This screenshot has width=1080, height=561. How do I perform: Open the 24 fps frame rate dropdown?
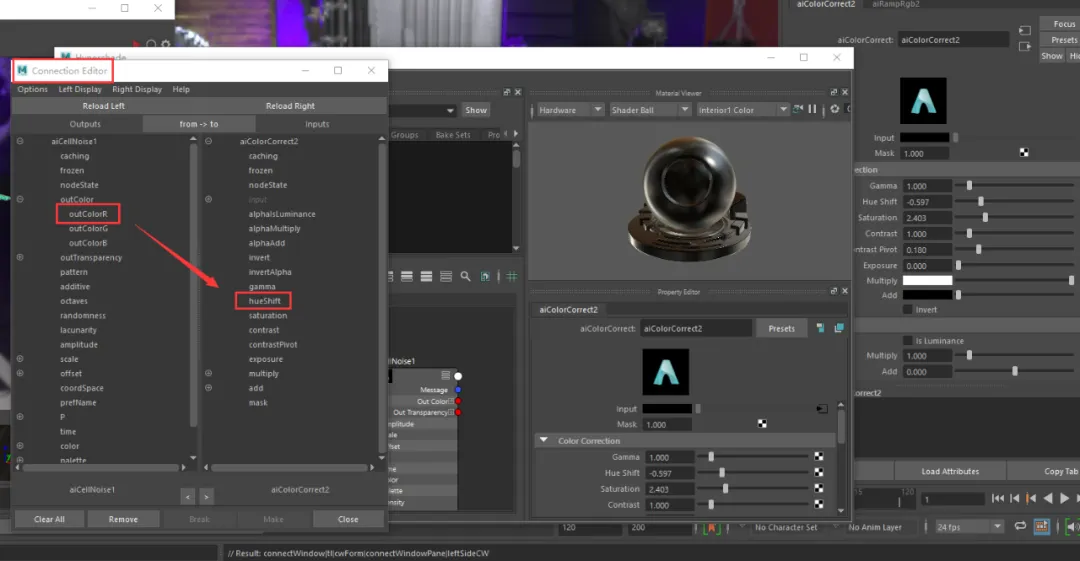coord(968,527)
